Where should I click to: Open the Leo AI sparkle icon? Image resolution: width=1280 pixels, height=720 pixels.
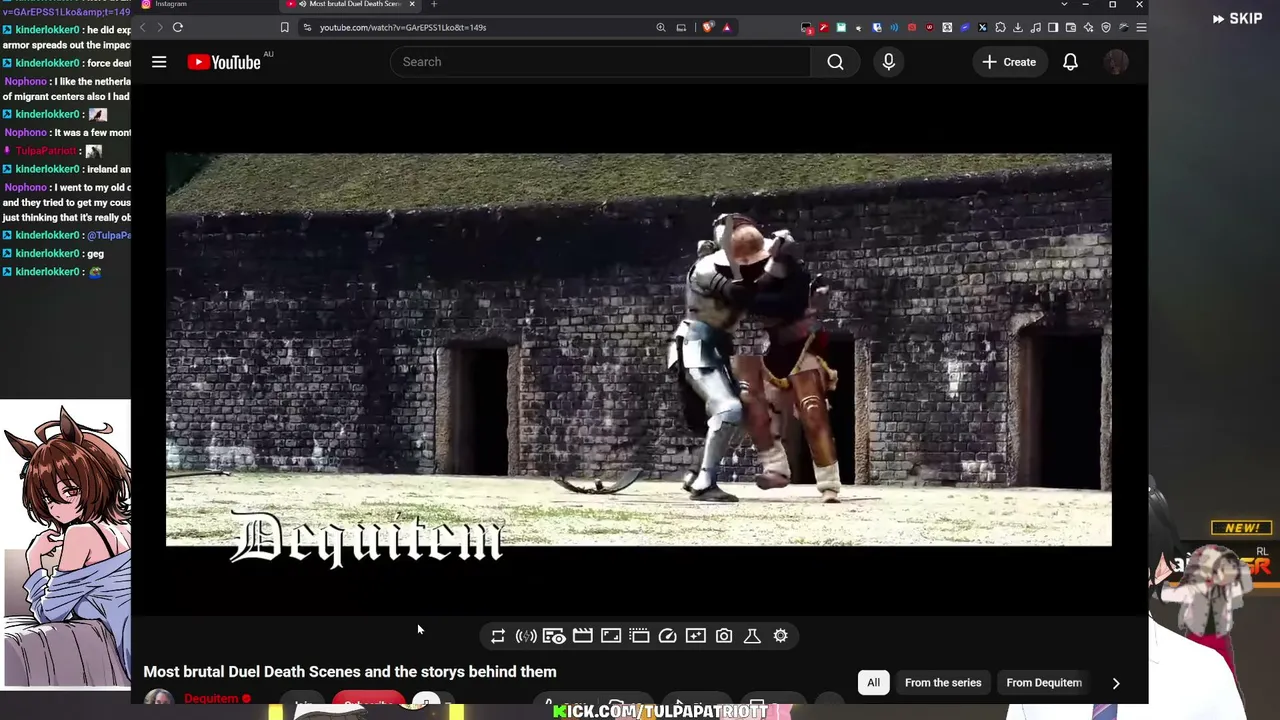[1088, 27]
